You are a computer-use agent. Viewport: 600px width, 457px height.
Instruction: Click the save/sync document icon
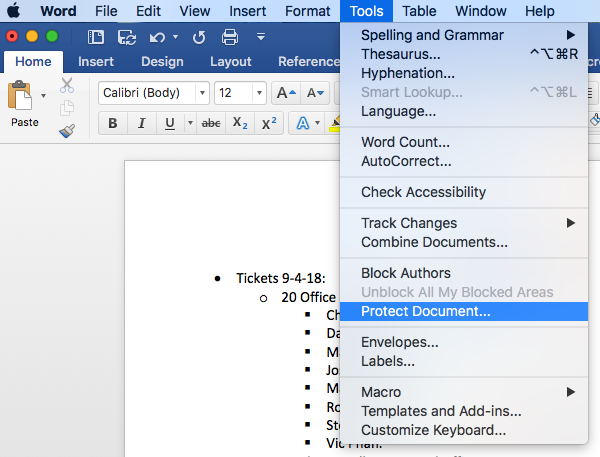(x=127, y=38)
